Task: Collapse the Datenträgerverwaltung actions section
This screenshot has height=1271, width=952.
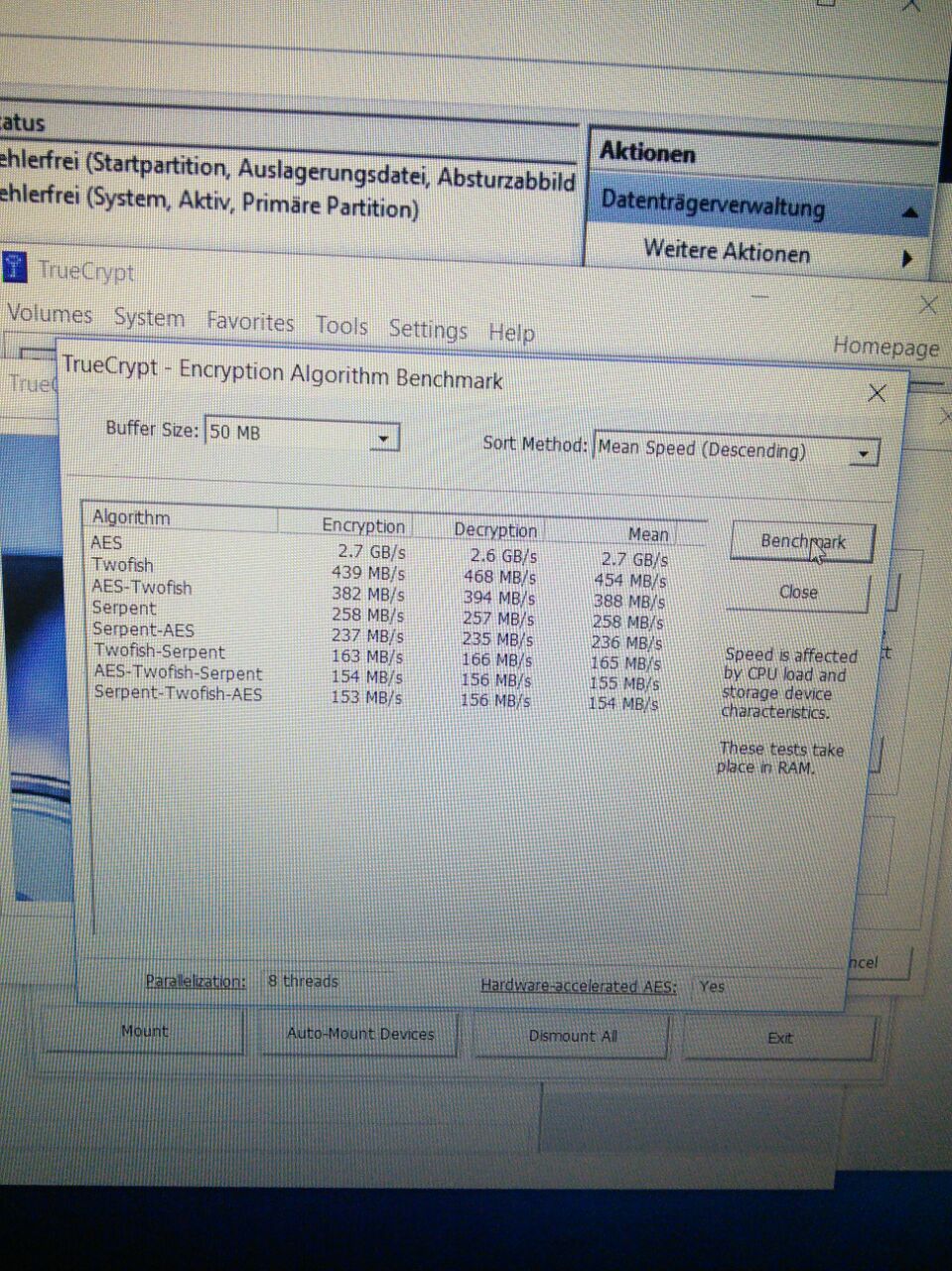Action: coord(910,212)
